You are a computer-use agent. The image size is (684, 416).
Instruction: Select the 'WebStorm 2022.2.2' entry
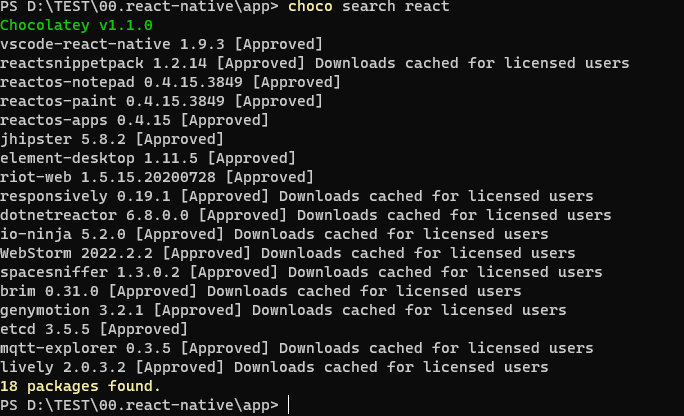click(x=288, y=253)
